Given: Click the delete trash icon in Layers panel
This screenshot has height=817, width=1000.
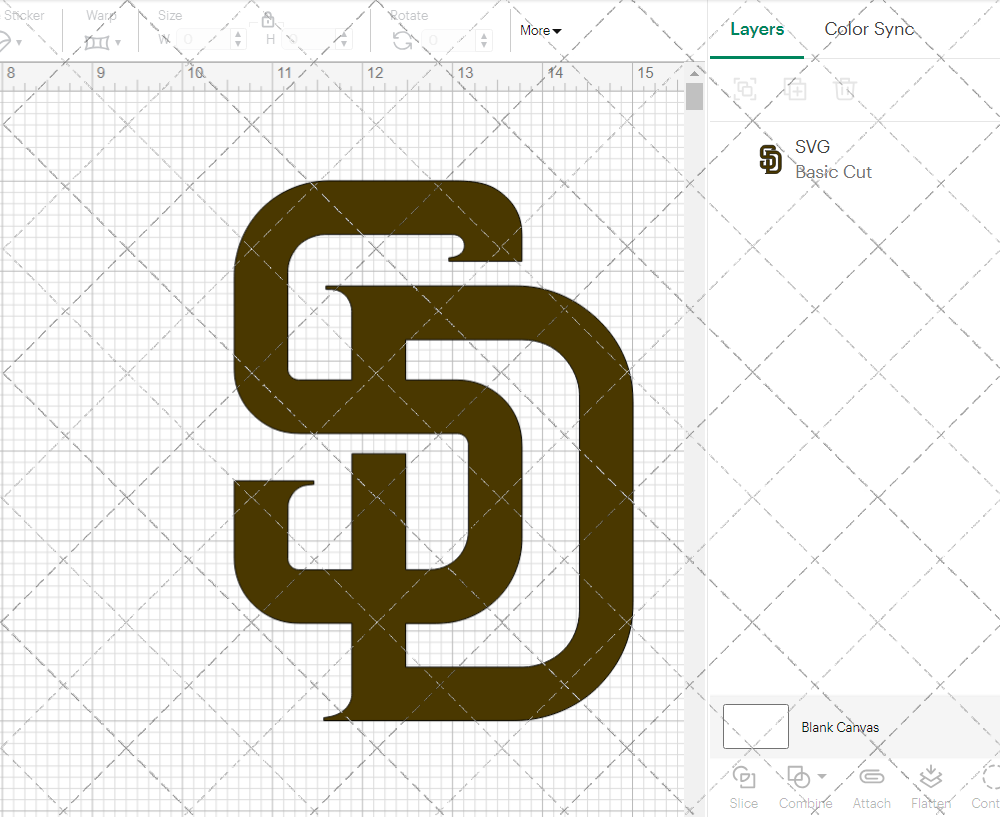Looking at the screenshot, I should (x=845, y=89).
